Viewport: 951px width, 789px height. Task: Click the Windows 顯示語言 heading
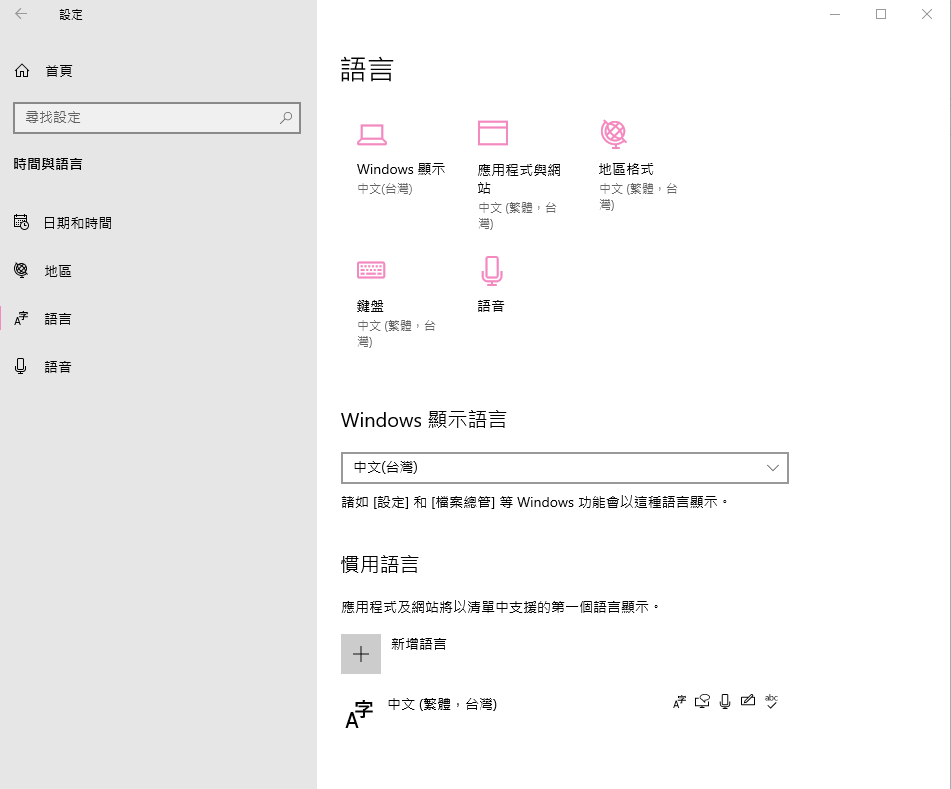pyautogui.click(x=423, y=420)
